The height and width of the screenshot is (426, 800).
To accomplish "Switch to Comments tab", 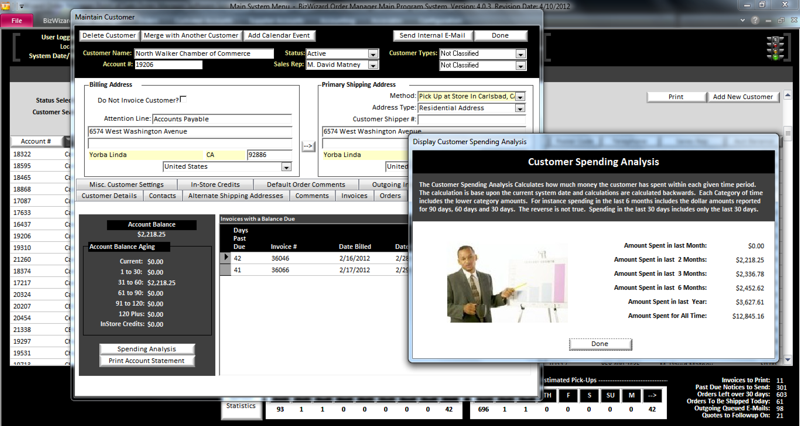I will (312, 195).
